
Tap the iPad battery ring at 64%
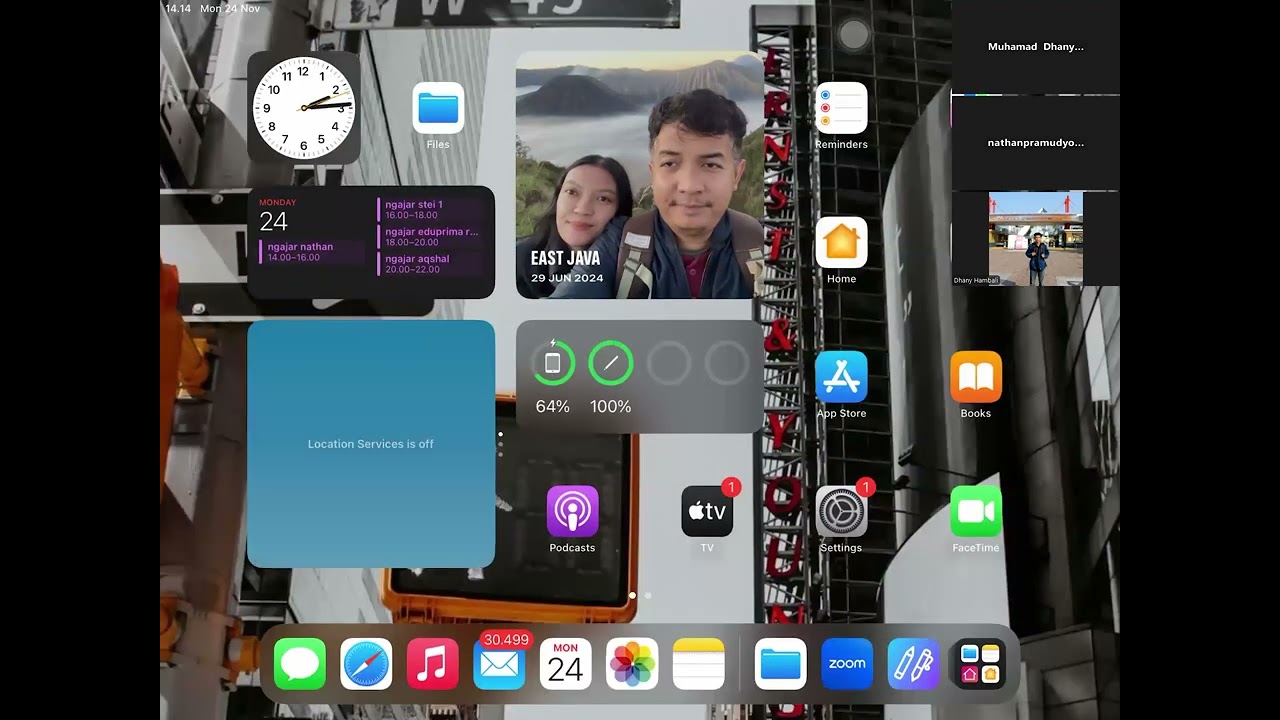553,364
